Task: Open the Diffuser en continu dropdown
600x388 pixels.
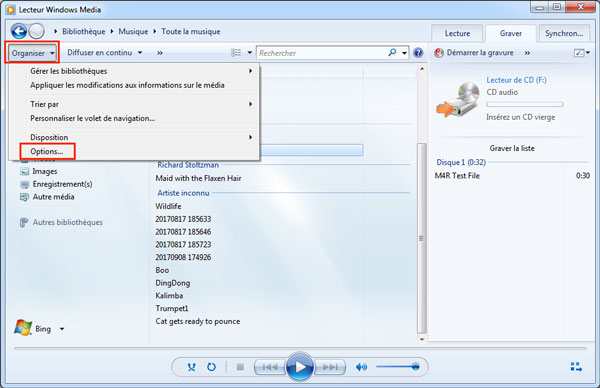Action: 105,52
